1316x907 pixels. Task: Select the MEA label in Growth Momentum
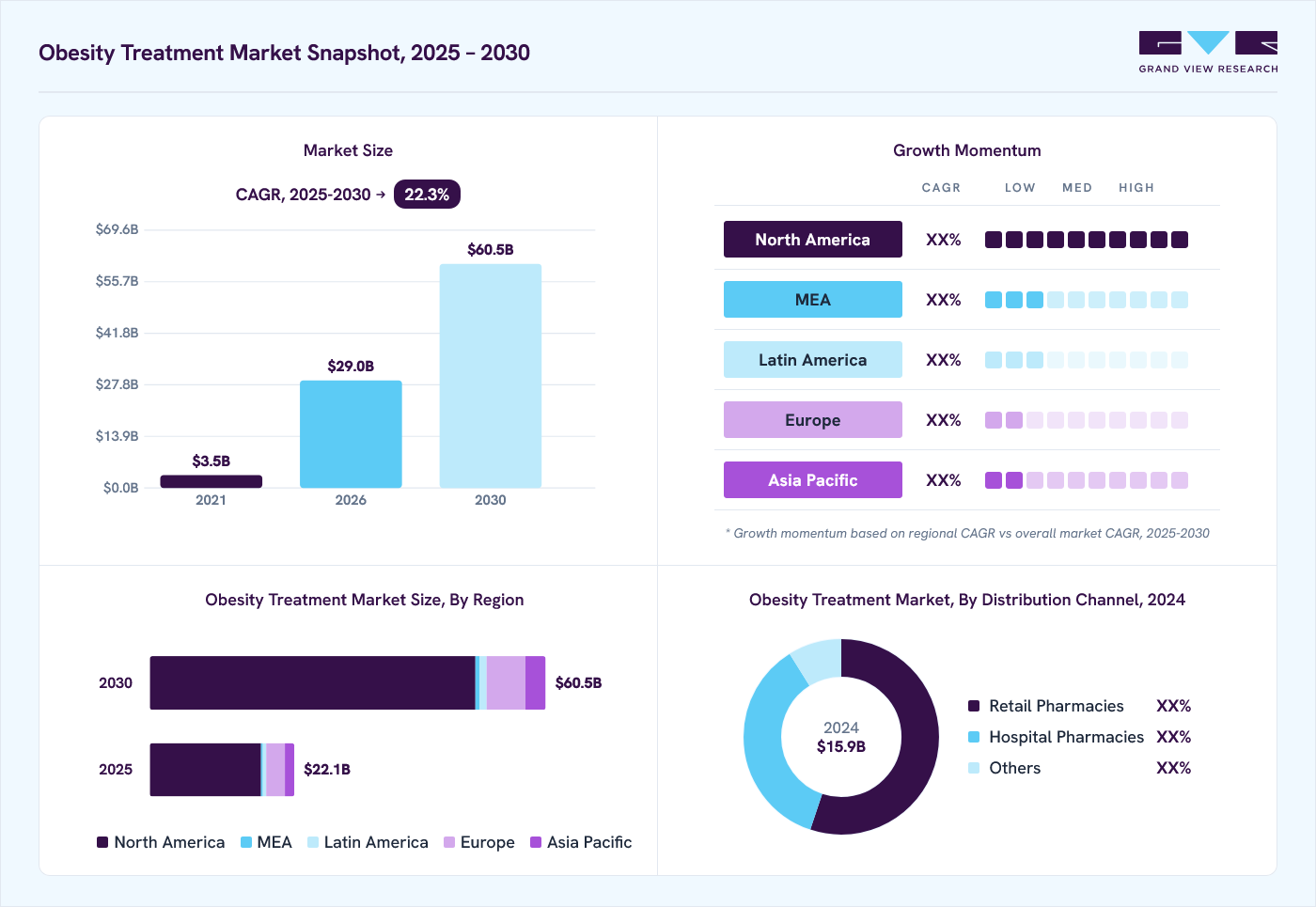pyautogui.click(x=813, y=300)
